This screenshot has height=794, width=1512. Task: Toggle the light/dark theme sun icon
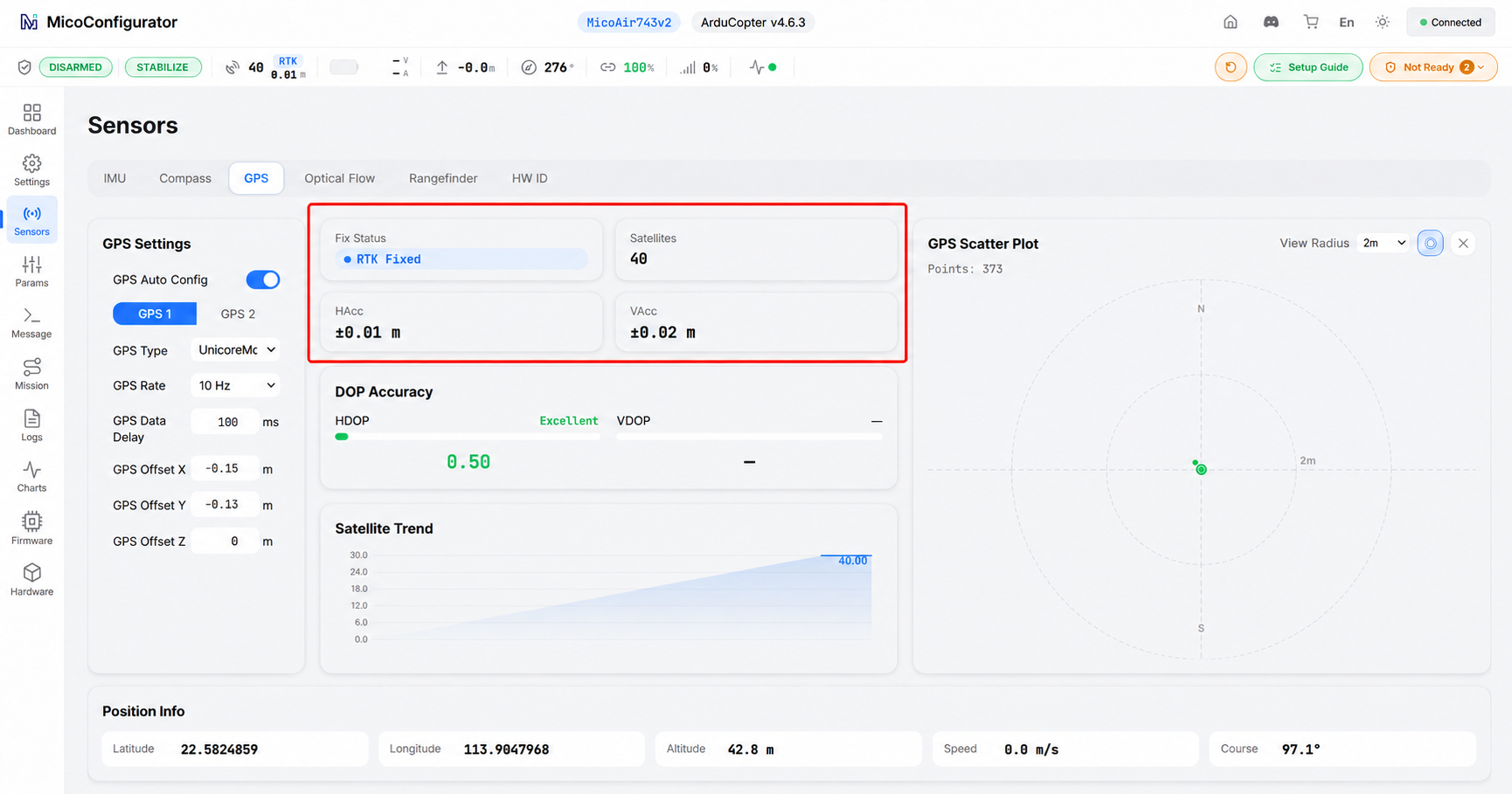click(x=1383, y=22)
